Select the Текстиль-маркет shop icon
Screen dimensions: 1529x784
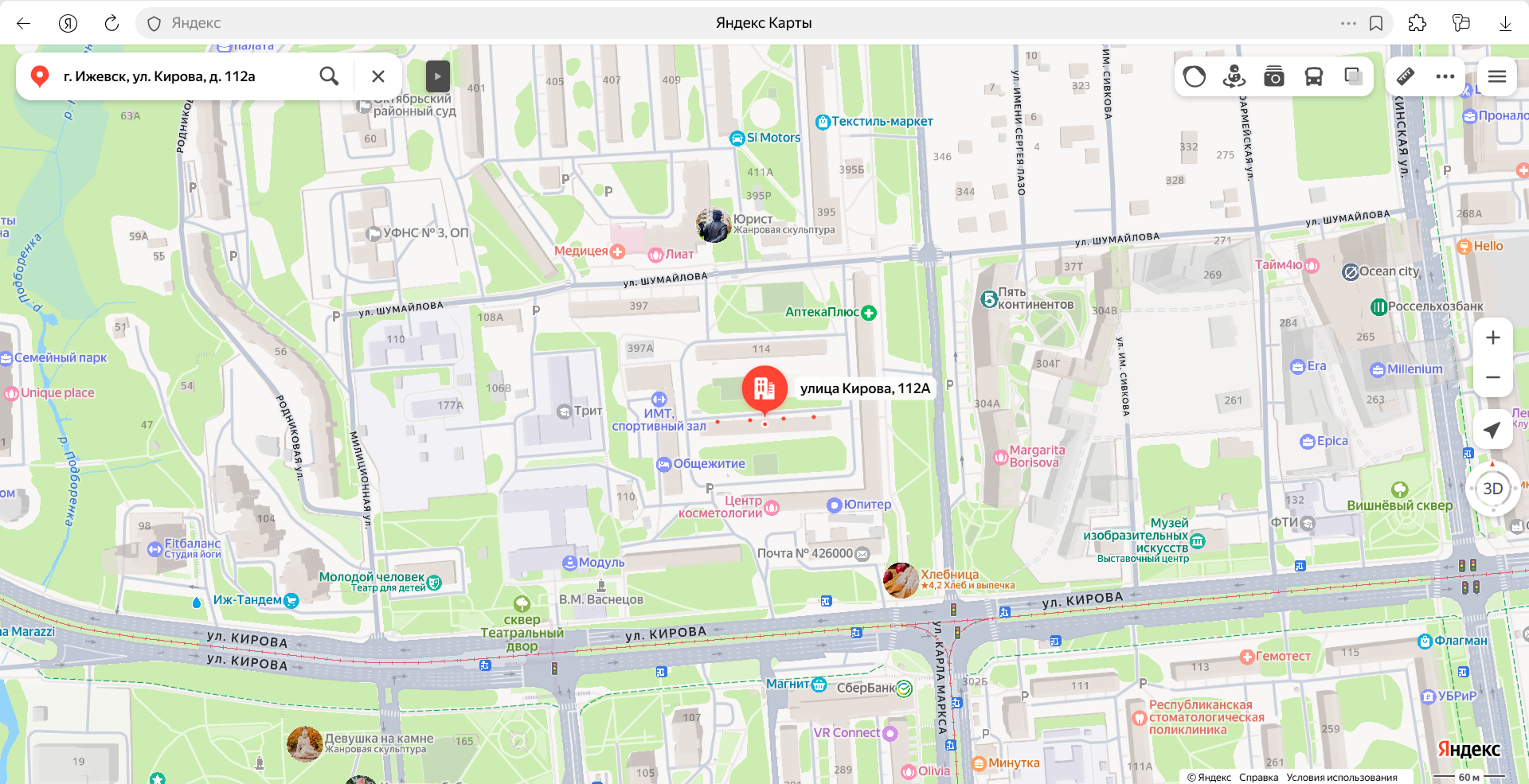point(823,122)
